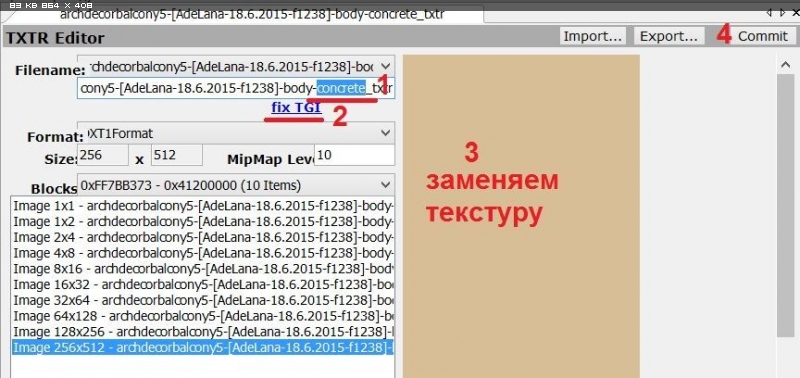Select the Image 64x128 block entry
The height and width of the screenshot is (378, 800).
203,316
